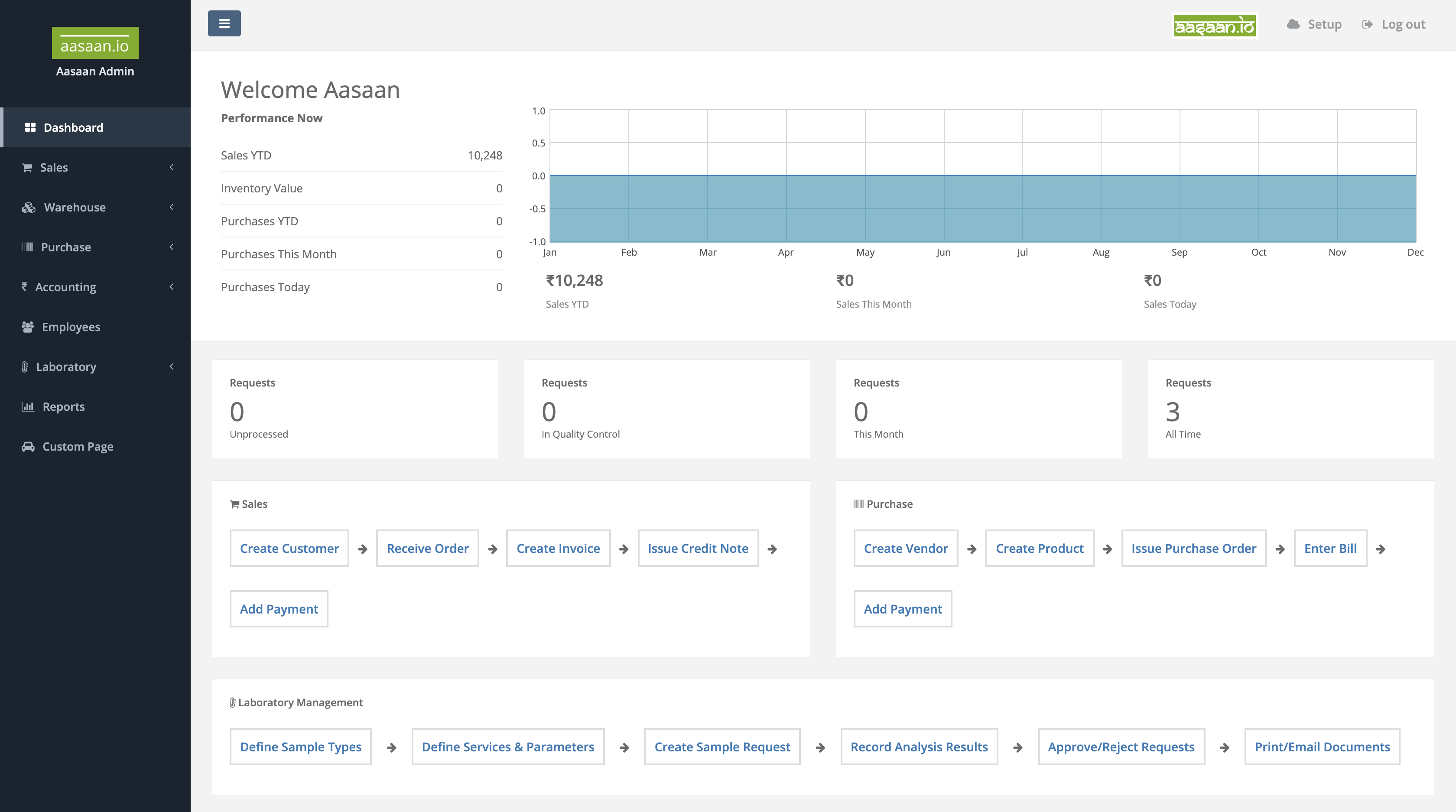The height and width of the screenshot is (812, 1456).
Task: Select Dashboard in the sidebar
Action: (73, 127)
